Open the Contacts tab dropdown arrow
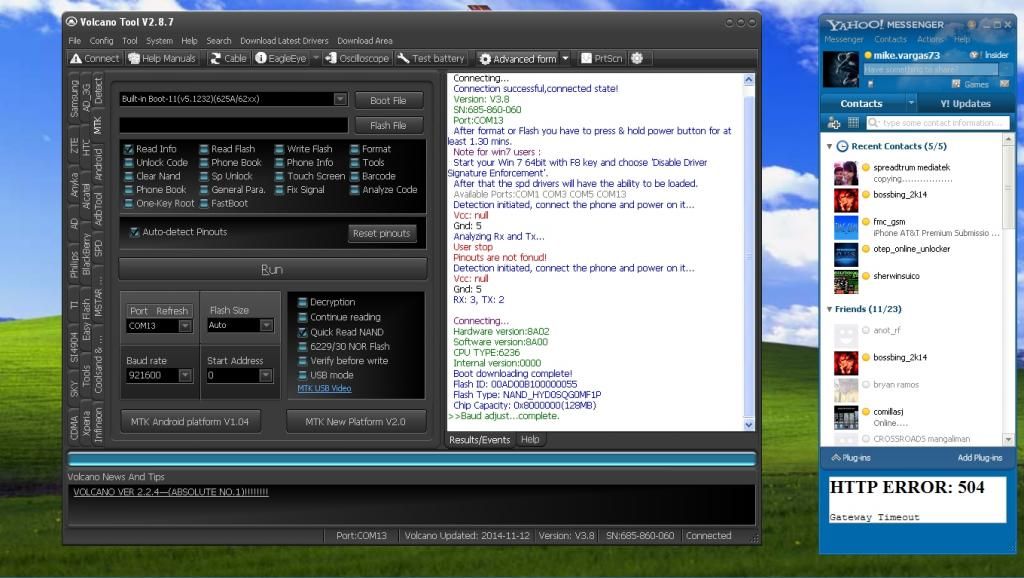1024x578 pixels. (911, 103)
